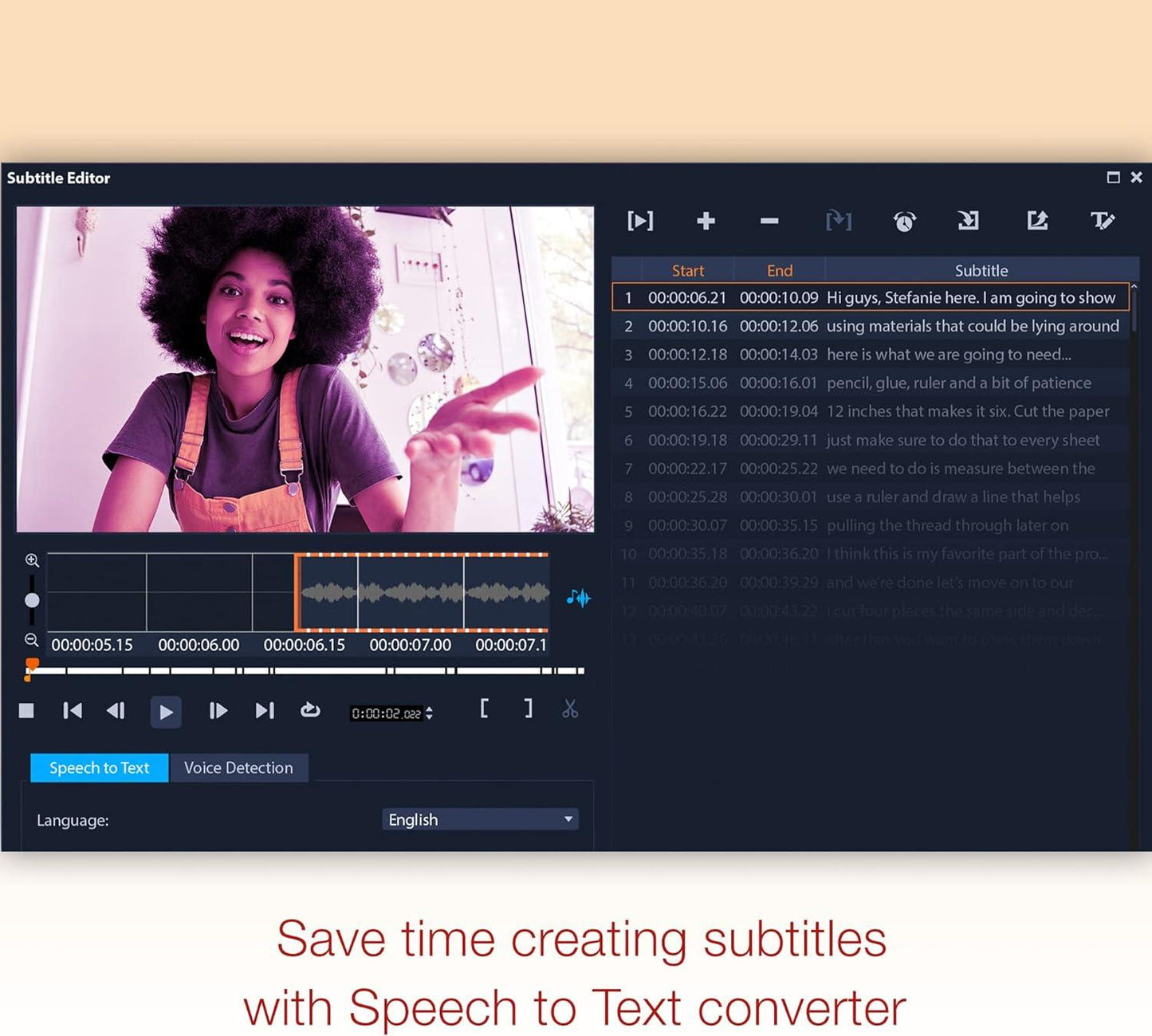1152x1036 pixels.
Task: Zoom into the audio waveform
Action: pyautogui.click(x=32, y=560)
